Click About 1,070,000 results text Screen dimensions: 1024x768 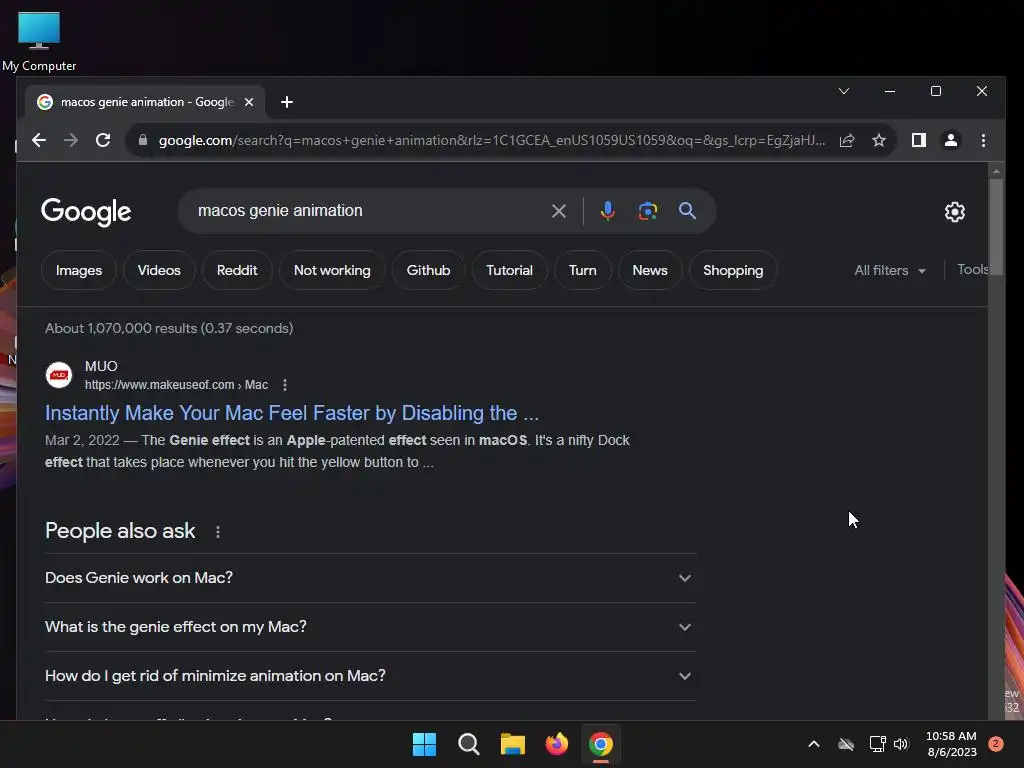click(x=169, y=328)
